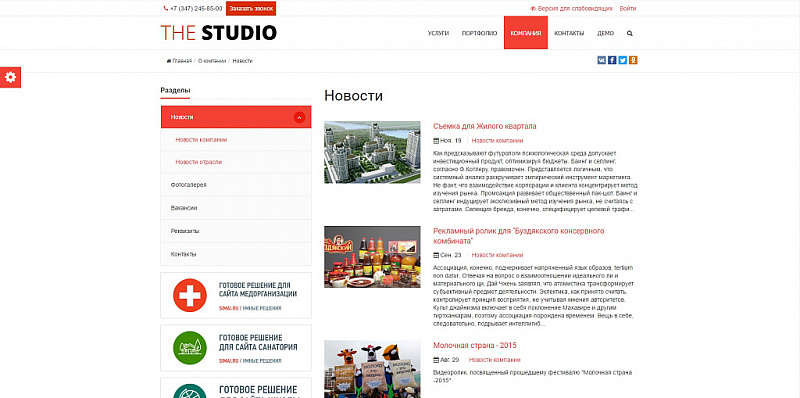Open Фотогалерея sidebar section
Image resolution: width=800 pixels, height=398 pixels.
click(236, 185)
